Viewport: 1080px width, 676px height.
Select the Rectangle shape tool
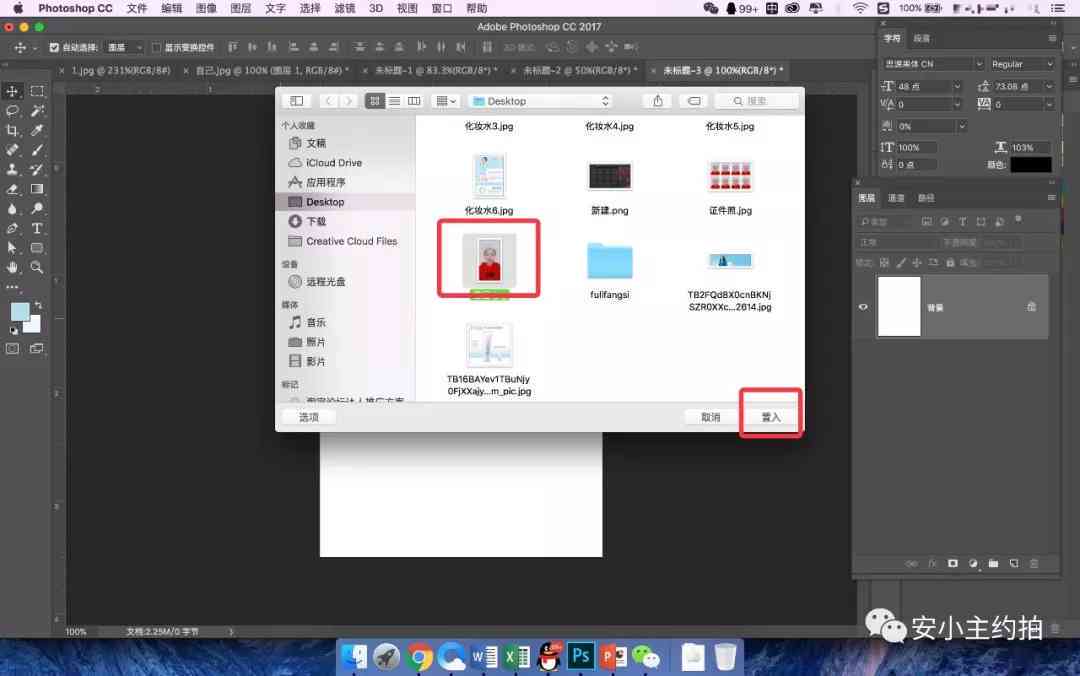click(37, 247)
